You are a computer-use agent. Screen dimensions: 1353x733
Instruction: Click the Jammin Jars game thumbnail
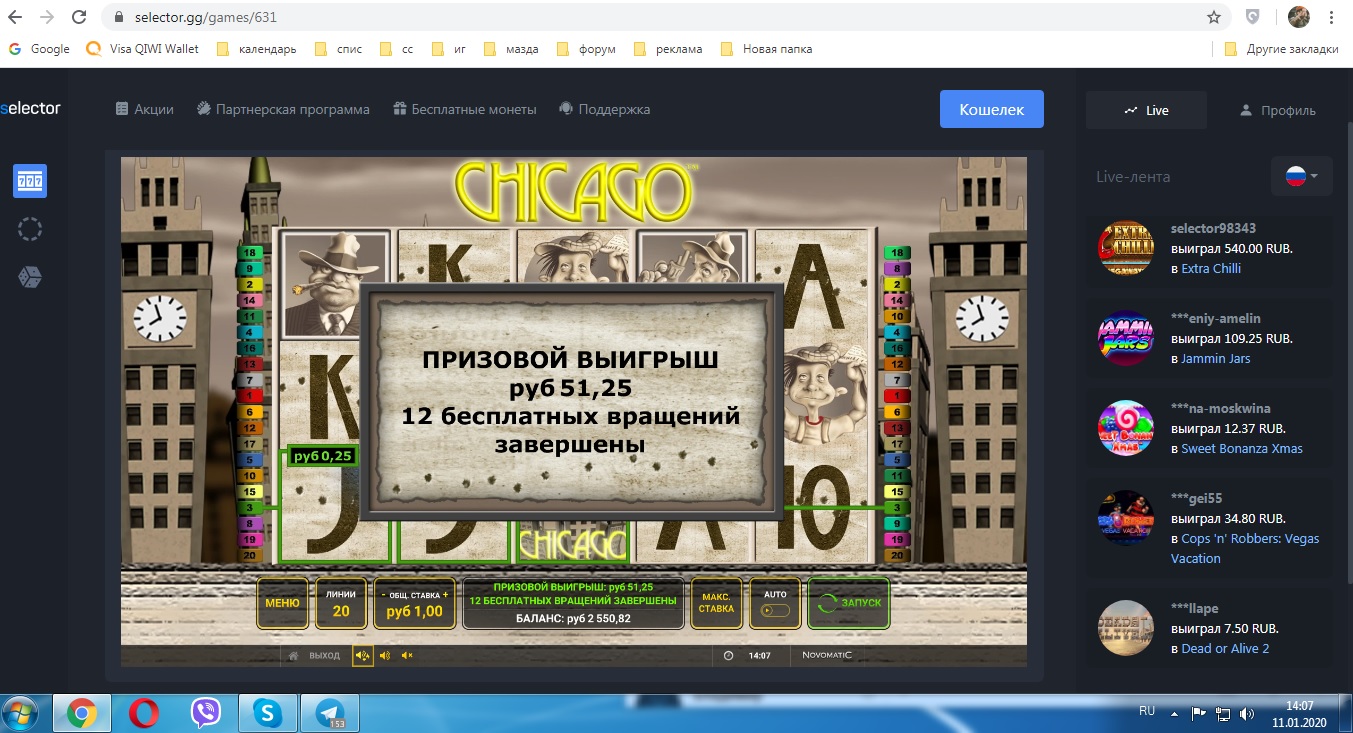point(1125,338)
